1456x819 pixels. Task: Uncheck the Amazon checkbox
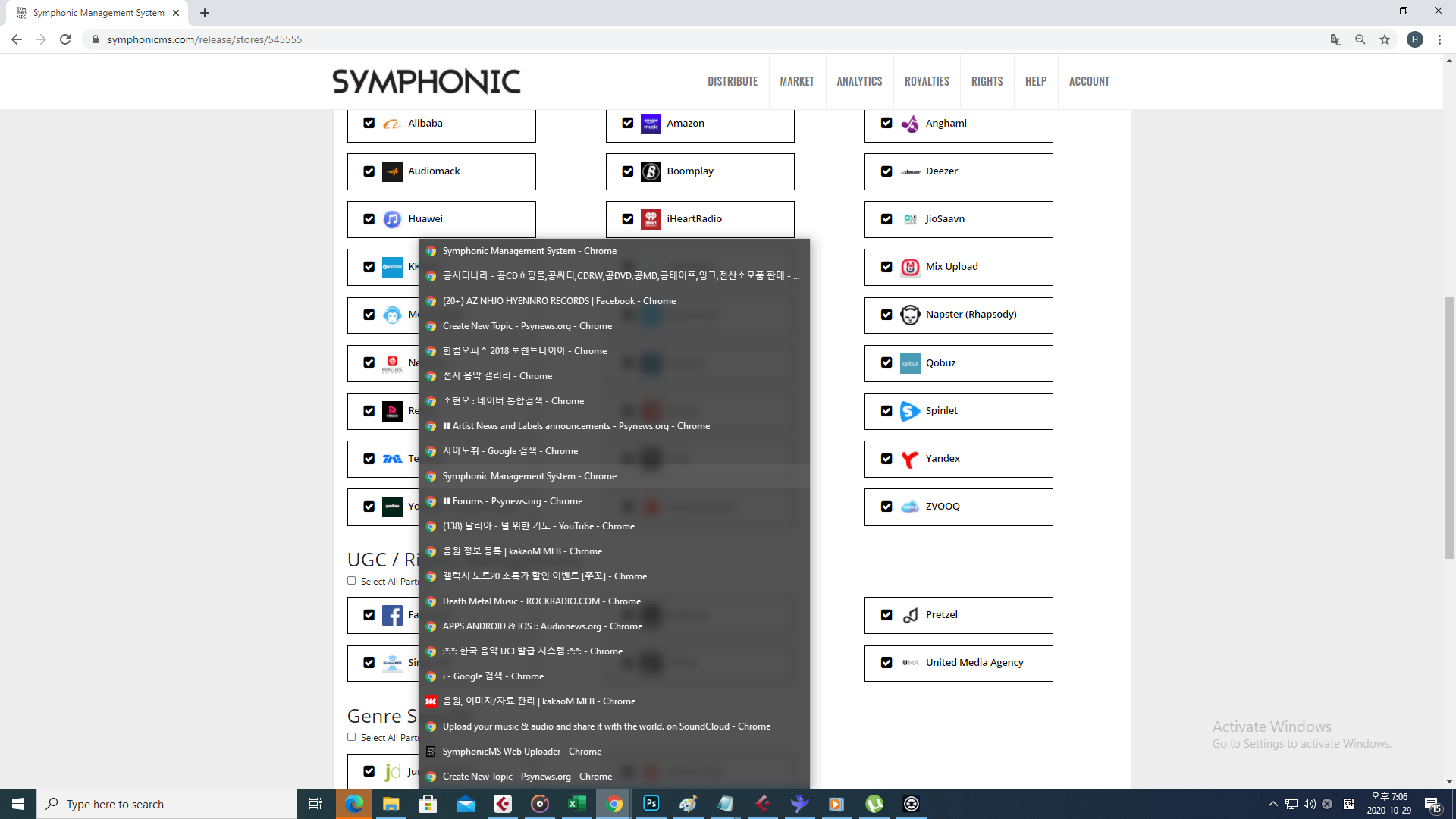[x=627, y=123]
